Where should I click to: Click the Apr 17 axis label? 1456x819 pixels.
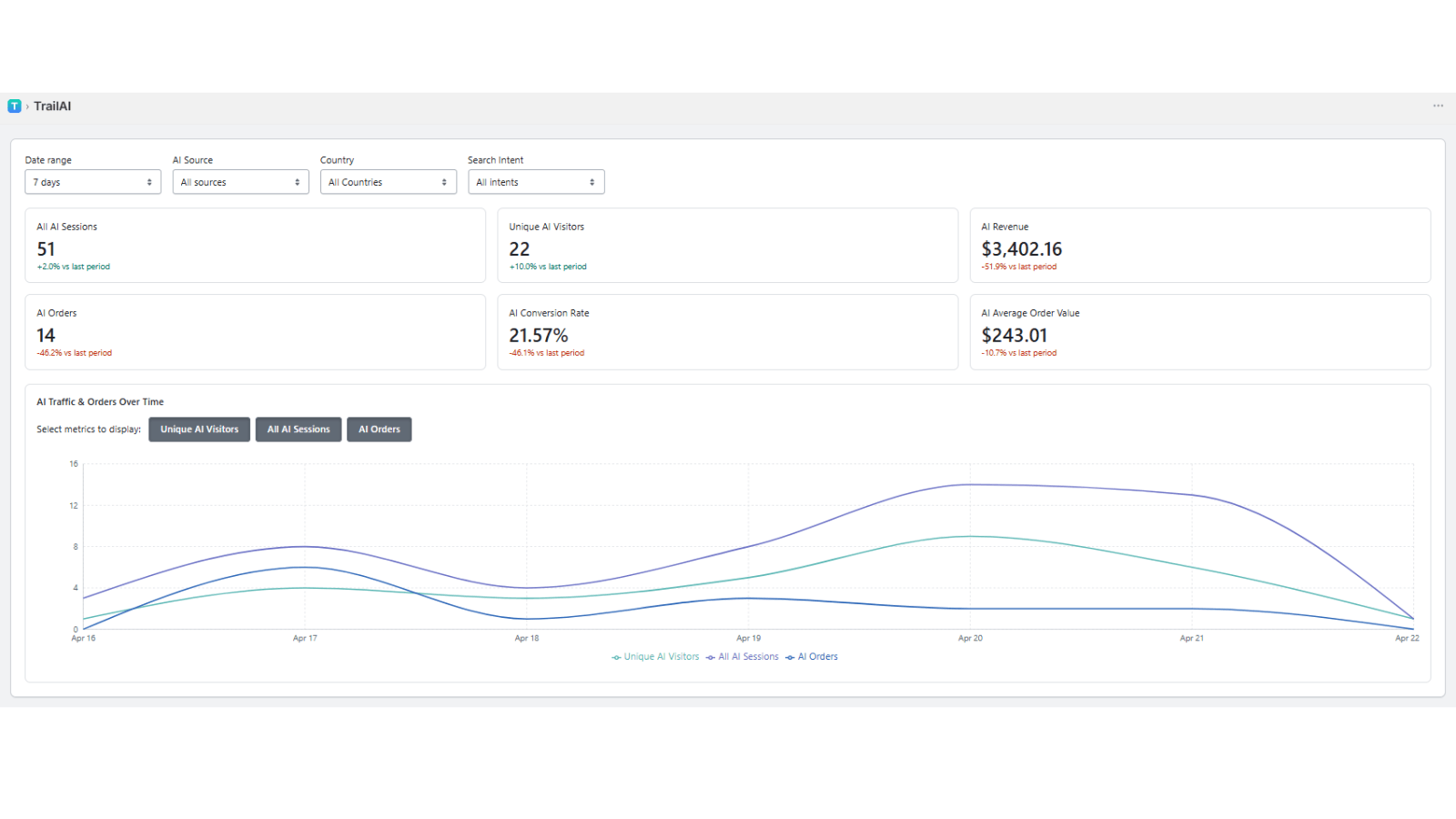click(x=305, y=638)
